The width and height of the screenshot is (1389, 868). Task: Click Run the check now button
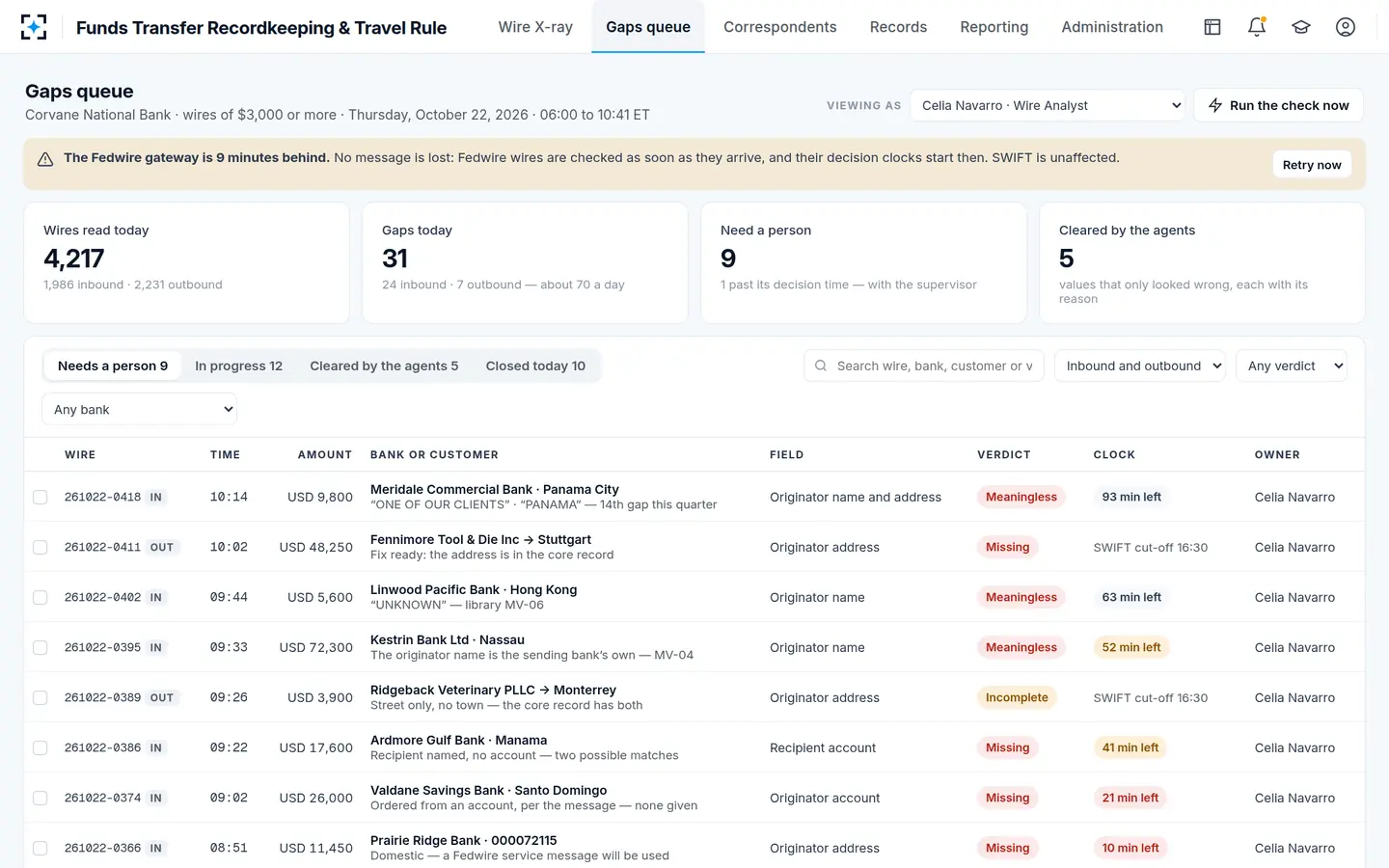tap(1278, 105)
